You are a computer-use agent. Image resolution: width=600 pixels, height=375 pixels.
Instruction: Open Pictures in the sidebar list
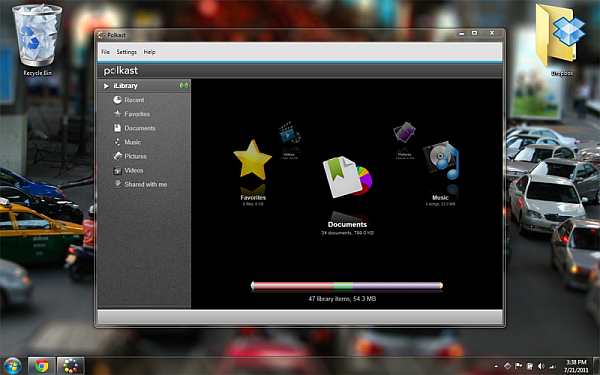coord(135,156)
